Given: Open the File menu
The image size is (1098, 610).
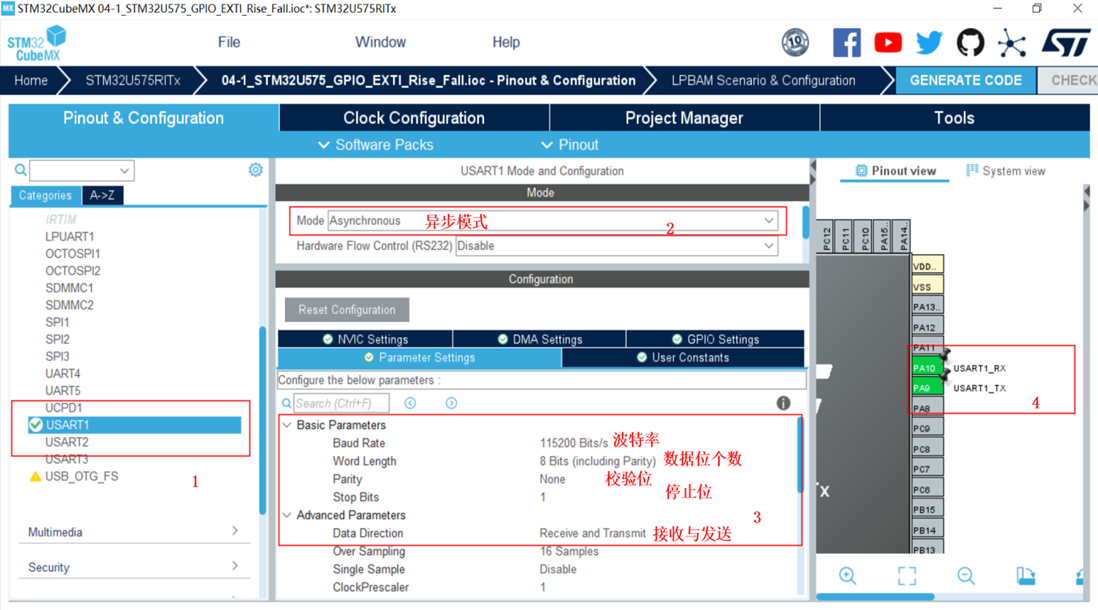Looking at the screenshot, I should [x=229, y=42].
